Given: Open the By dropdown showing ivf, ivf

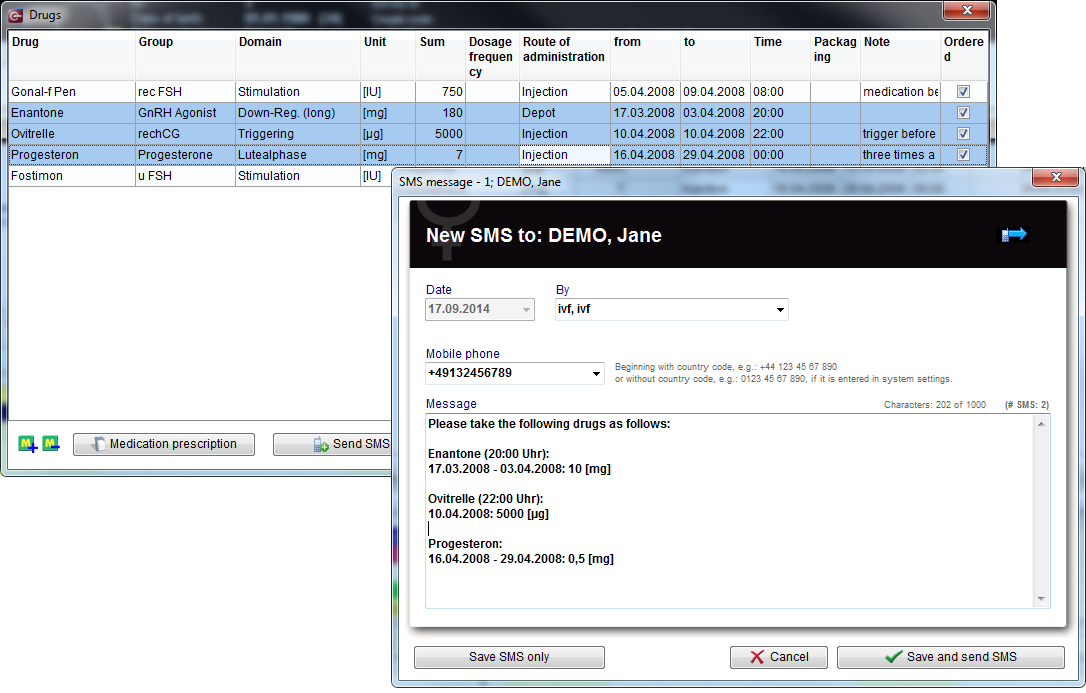Looking at the screenshot, I should [x=780, y=309].
